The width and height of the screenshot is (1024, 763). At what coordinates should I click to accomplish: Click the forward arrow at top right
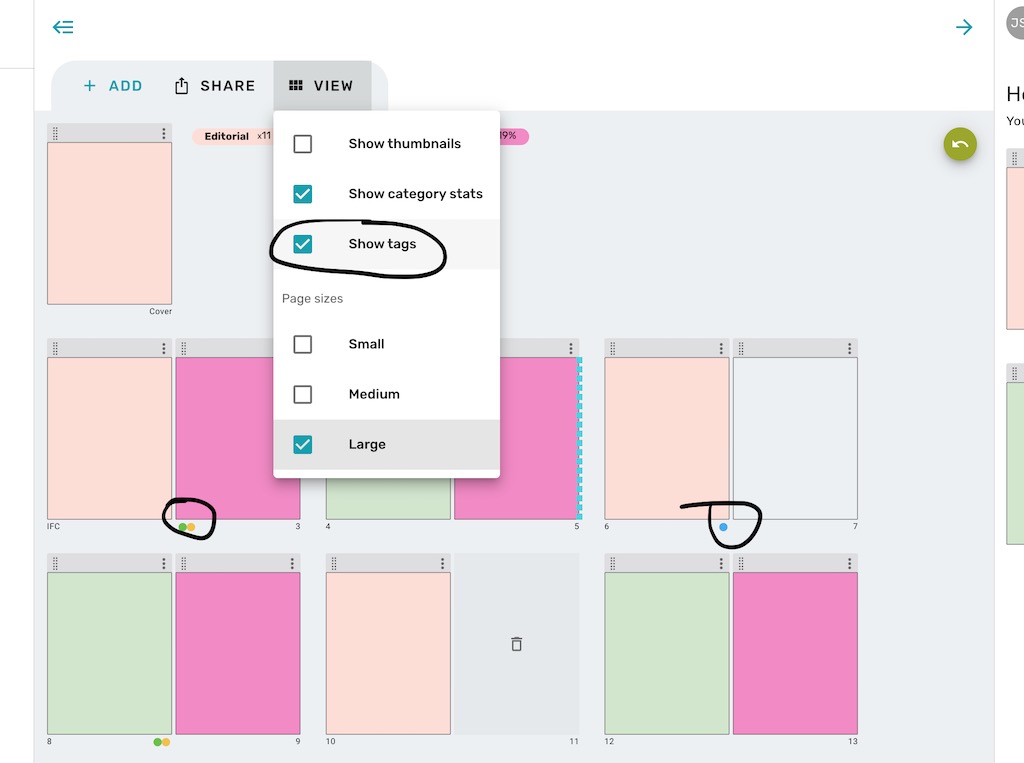click(963, 27)
